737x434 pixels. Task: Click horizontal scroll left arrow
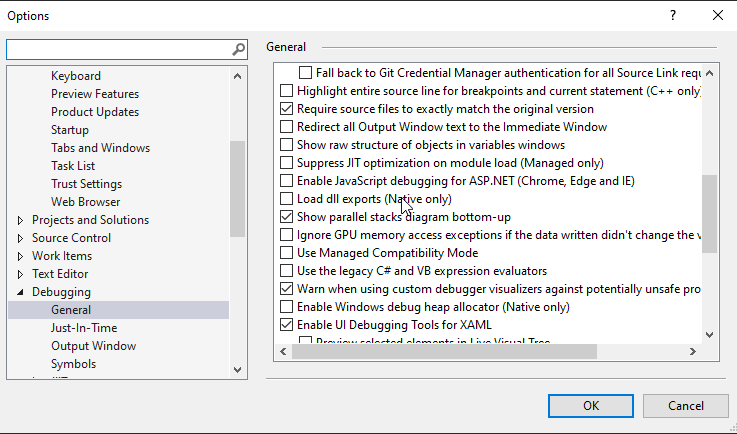tap(283, 351)
